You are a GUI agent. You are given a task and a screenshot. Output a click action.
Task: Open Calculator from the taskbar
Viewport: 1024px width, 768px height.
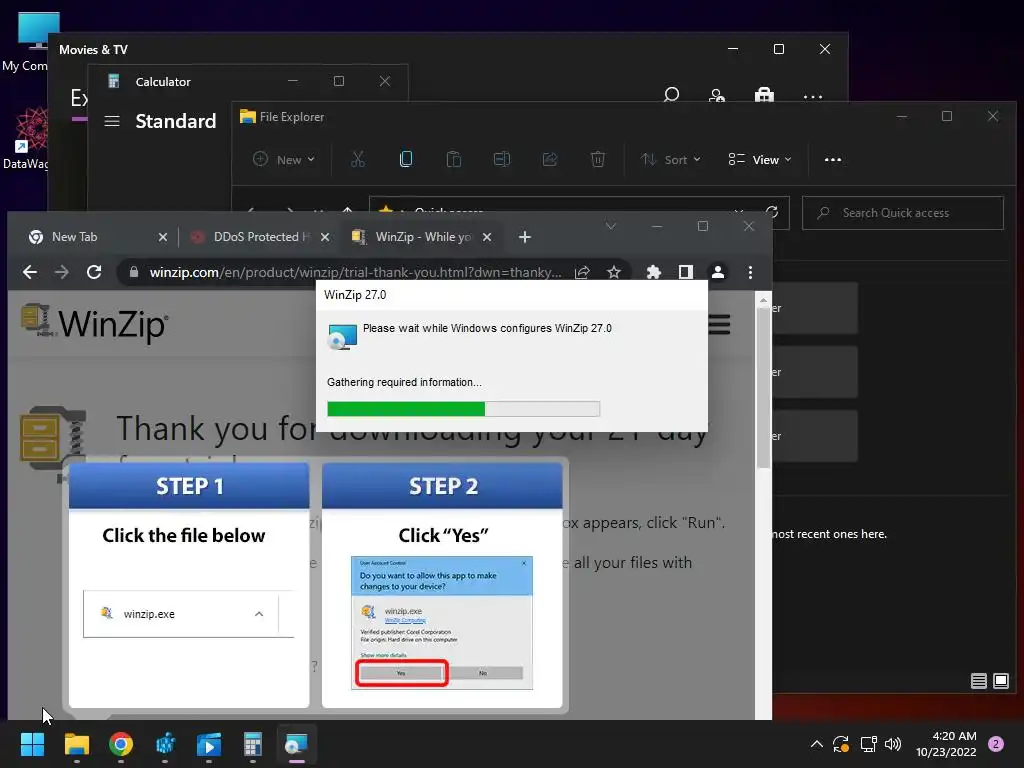point(253,744)
